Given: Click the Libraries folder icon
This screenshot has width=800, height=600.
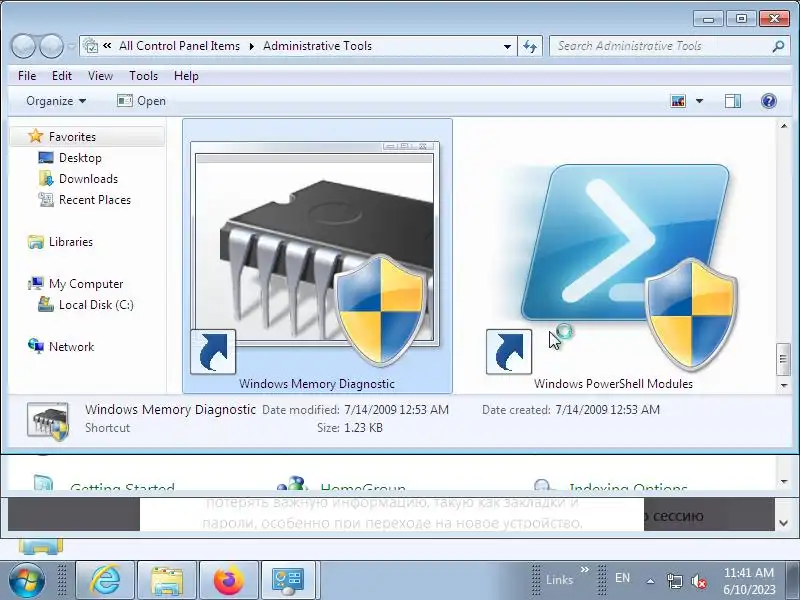Looking at the screenshot, I should pos(36,242).
